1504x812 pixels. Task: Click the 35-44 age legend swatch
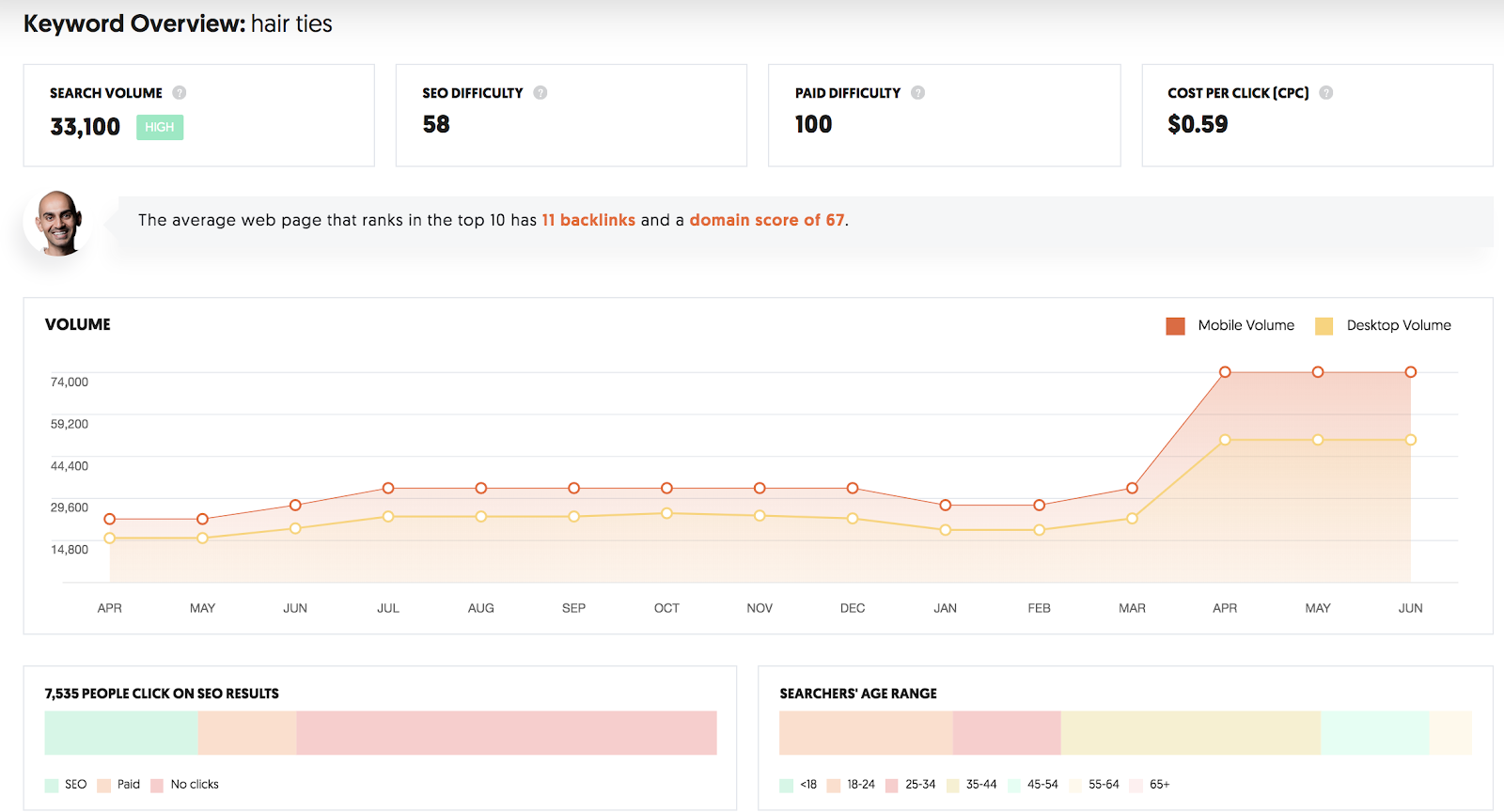click(953, 785)
